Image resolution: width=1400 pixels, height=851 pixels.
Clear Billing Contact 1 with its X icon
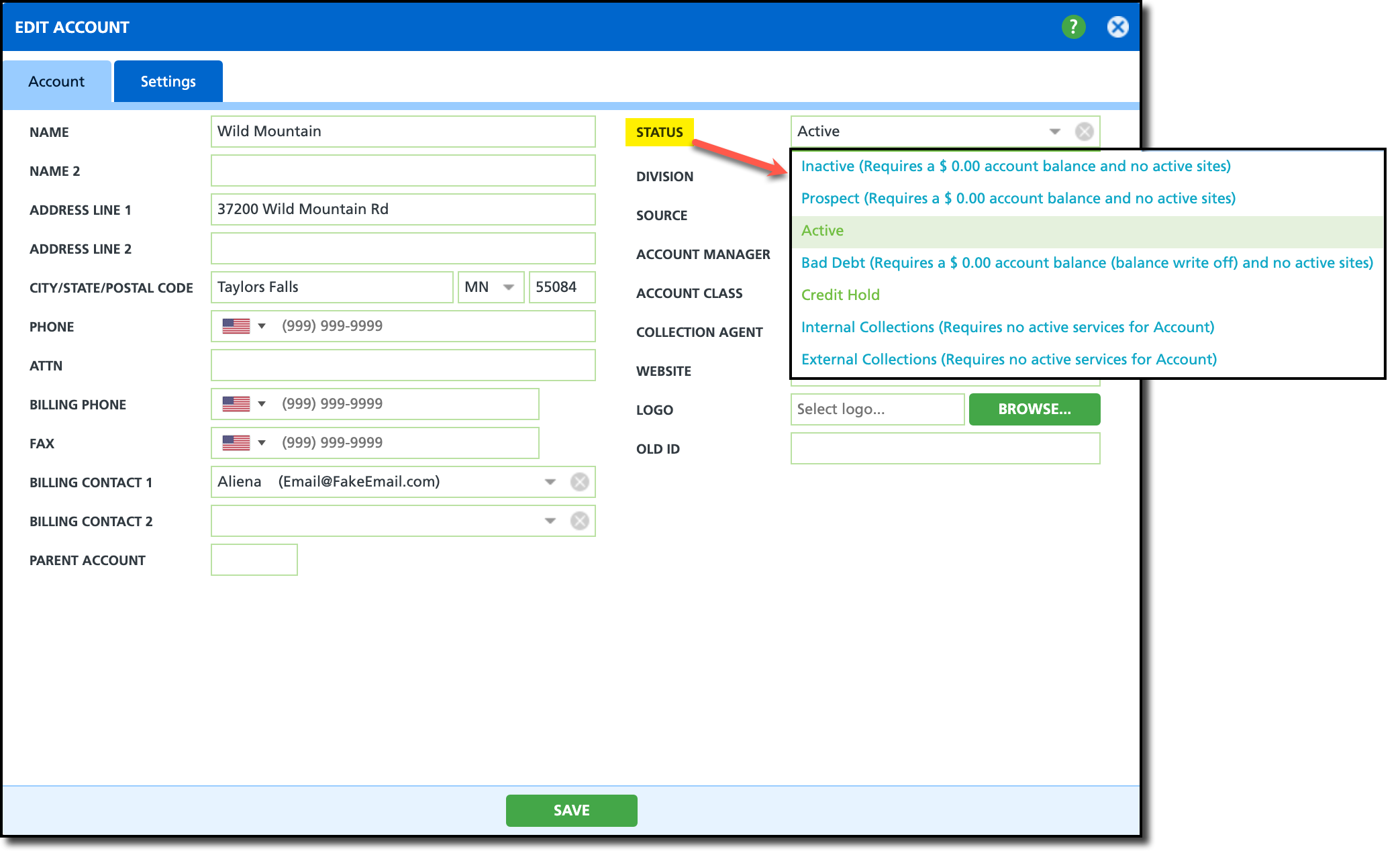tap(579, 482)
